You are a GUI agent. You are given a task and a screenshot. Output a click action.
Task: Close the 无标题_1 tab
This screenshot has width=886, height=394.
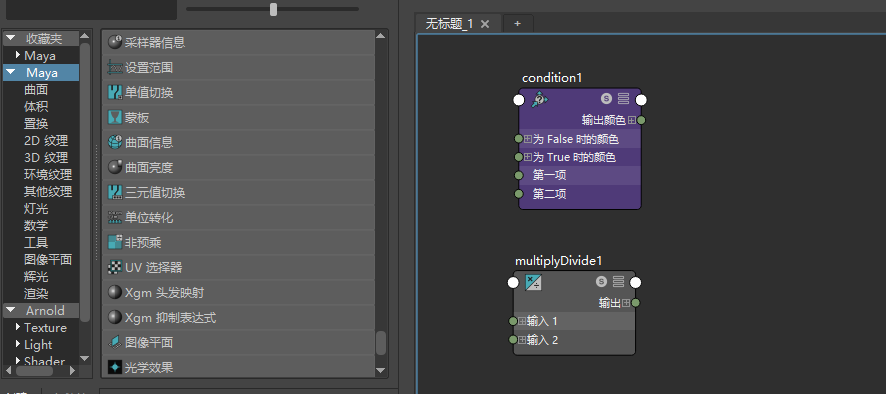click(485, 24)
